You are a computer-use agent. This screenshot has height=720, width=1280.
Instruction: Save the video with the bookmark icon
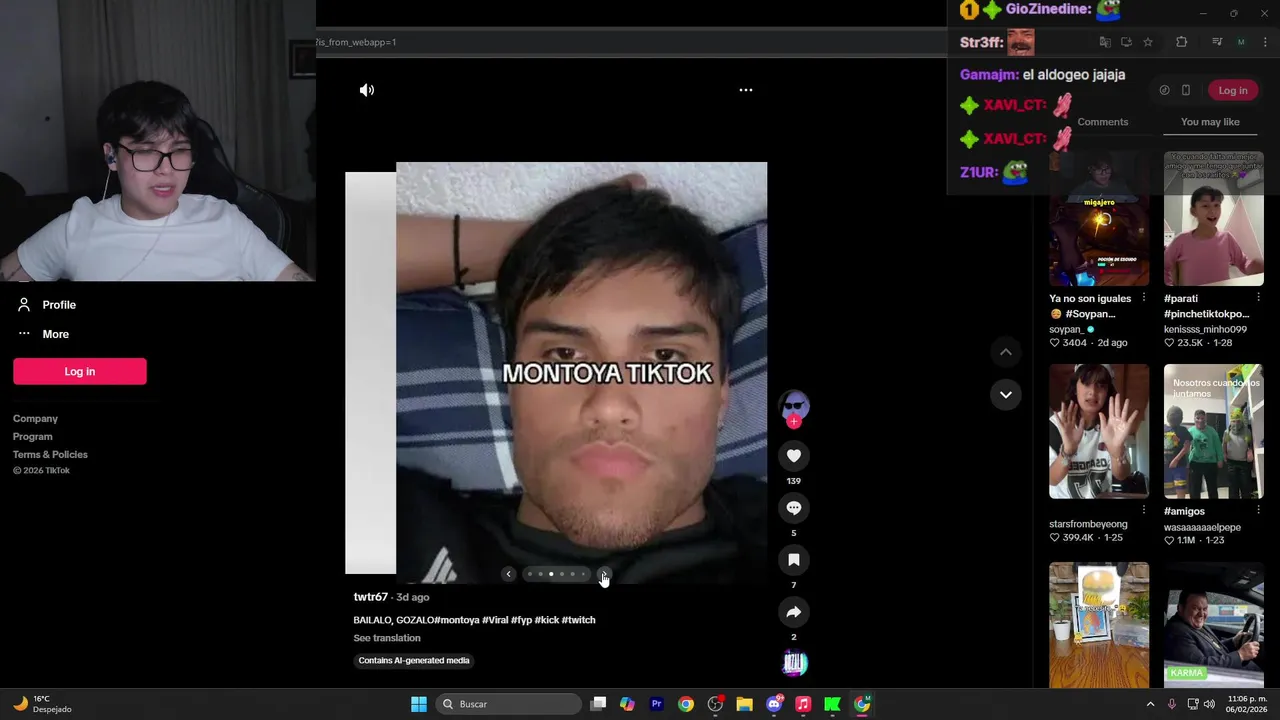coord(794,560)
